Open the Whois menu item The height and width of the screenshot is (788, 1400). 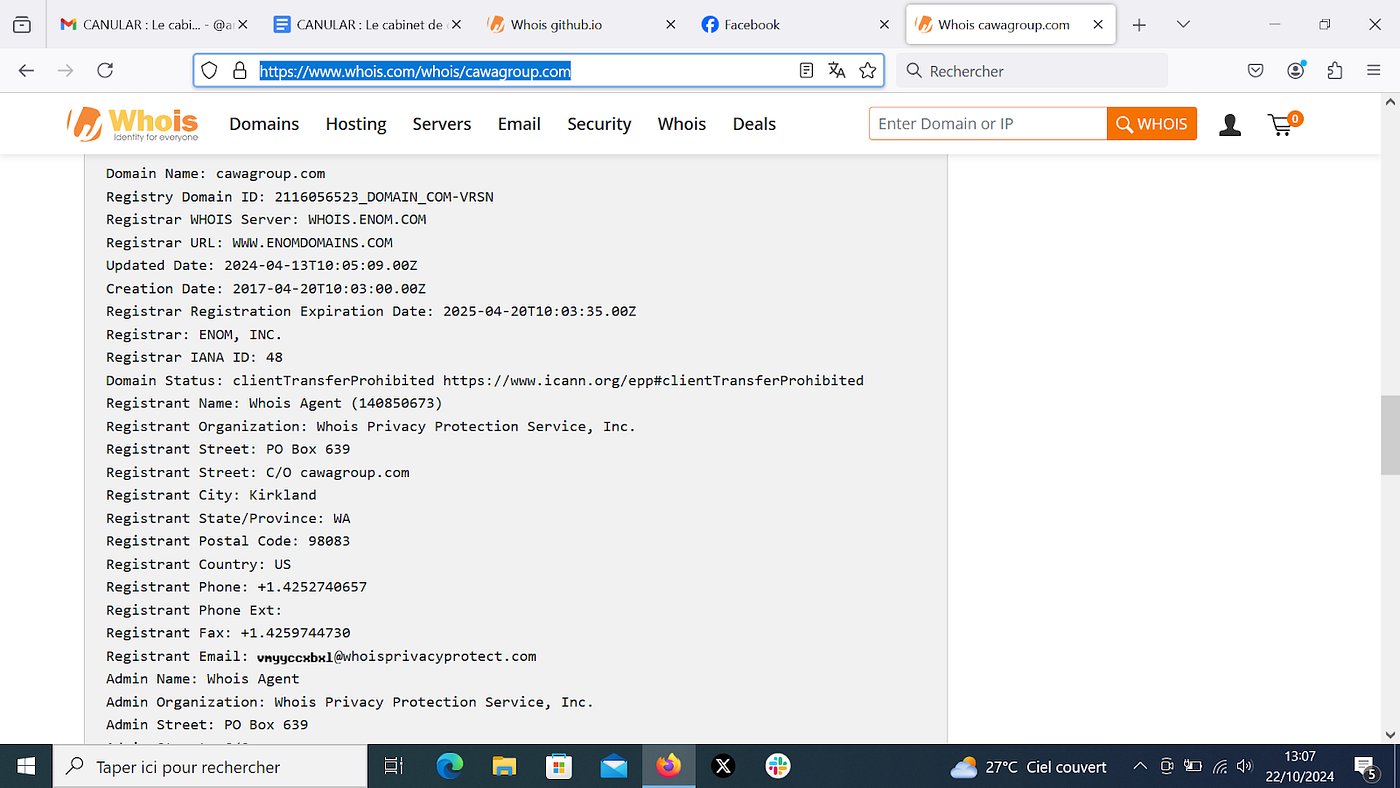(x=682, y=124)
